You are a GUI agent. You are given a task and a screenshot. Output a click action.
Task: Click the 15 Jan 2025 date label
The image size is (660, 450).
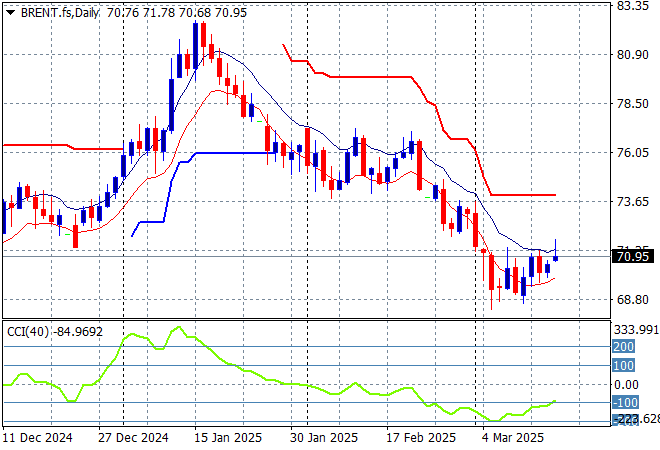point(228,438)
